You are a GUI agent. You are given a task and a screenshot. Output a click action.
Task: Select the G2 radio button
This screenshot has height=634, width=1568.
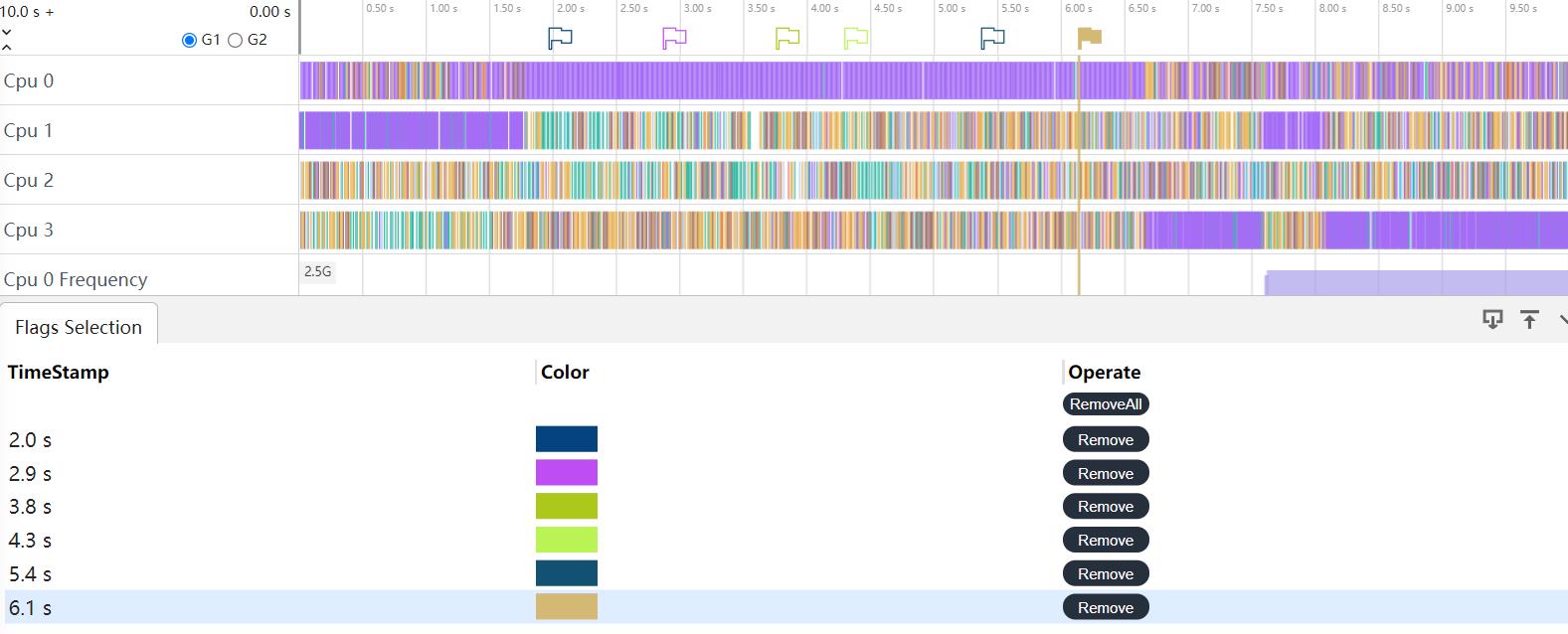(236, 40)
